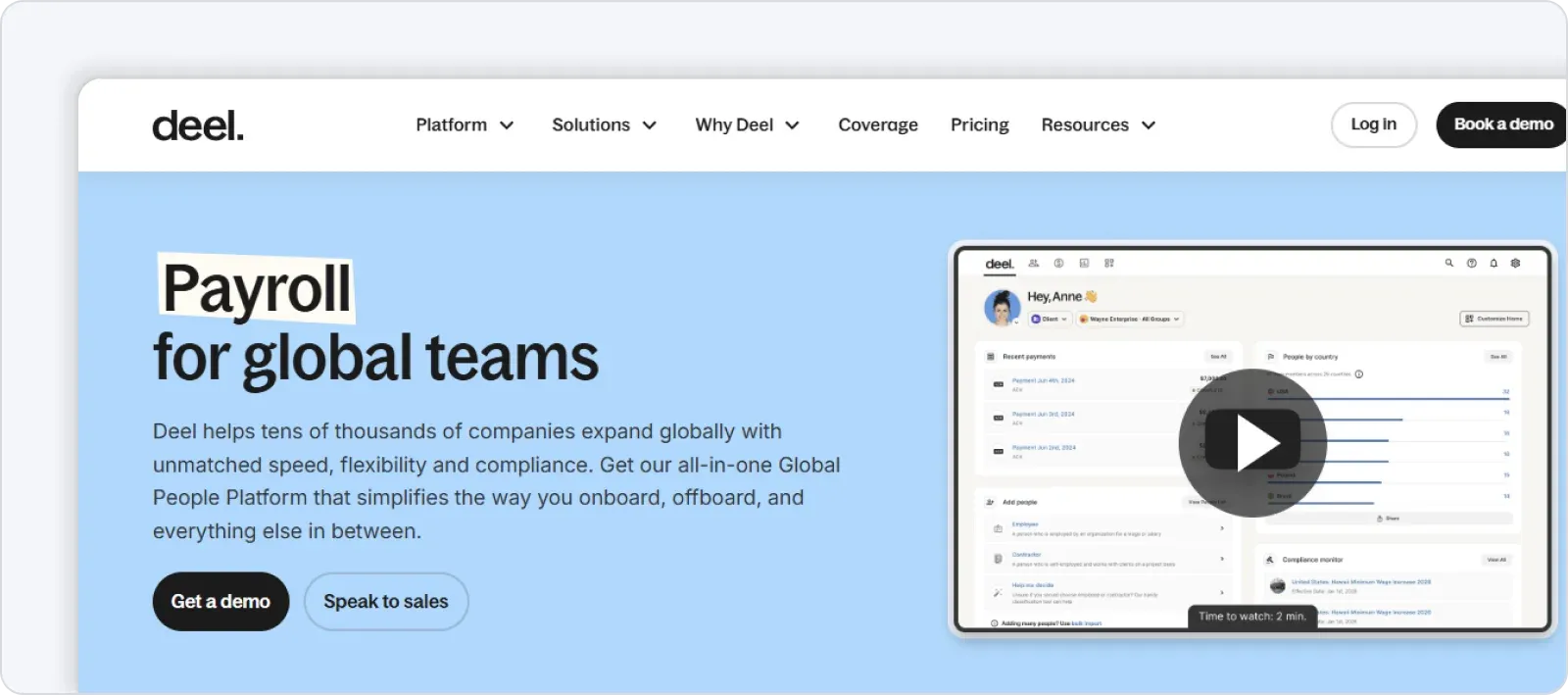
Task: Expand the Resources dropdown menu
Action: (x=1098, y=125)
